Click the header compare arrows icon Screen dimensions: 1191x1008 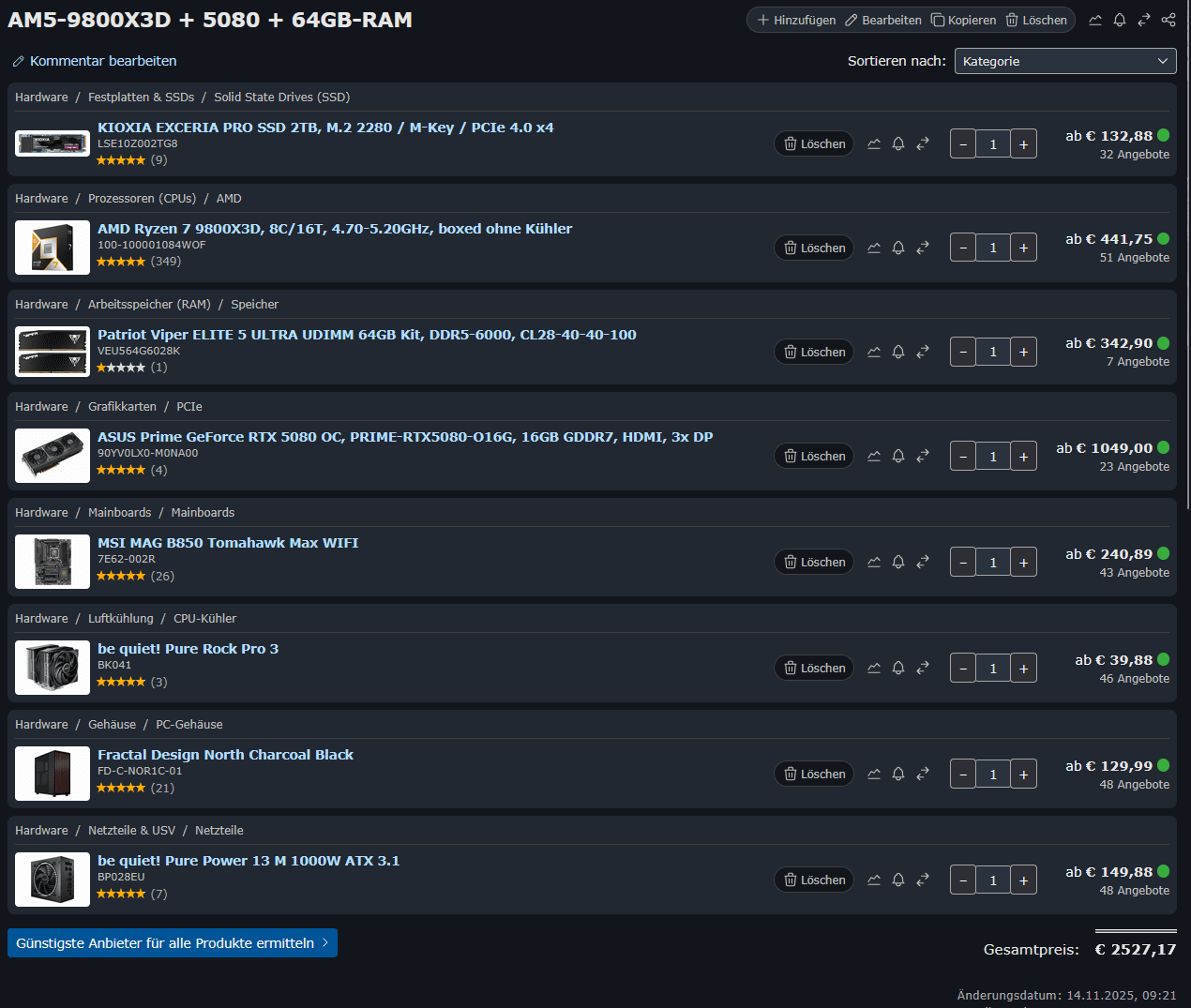pos(1144,20)
